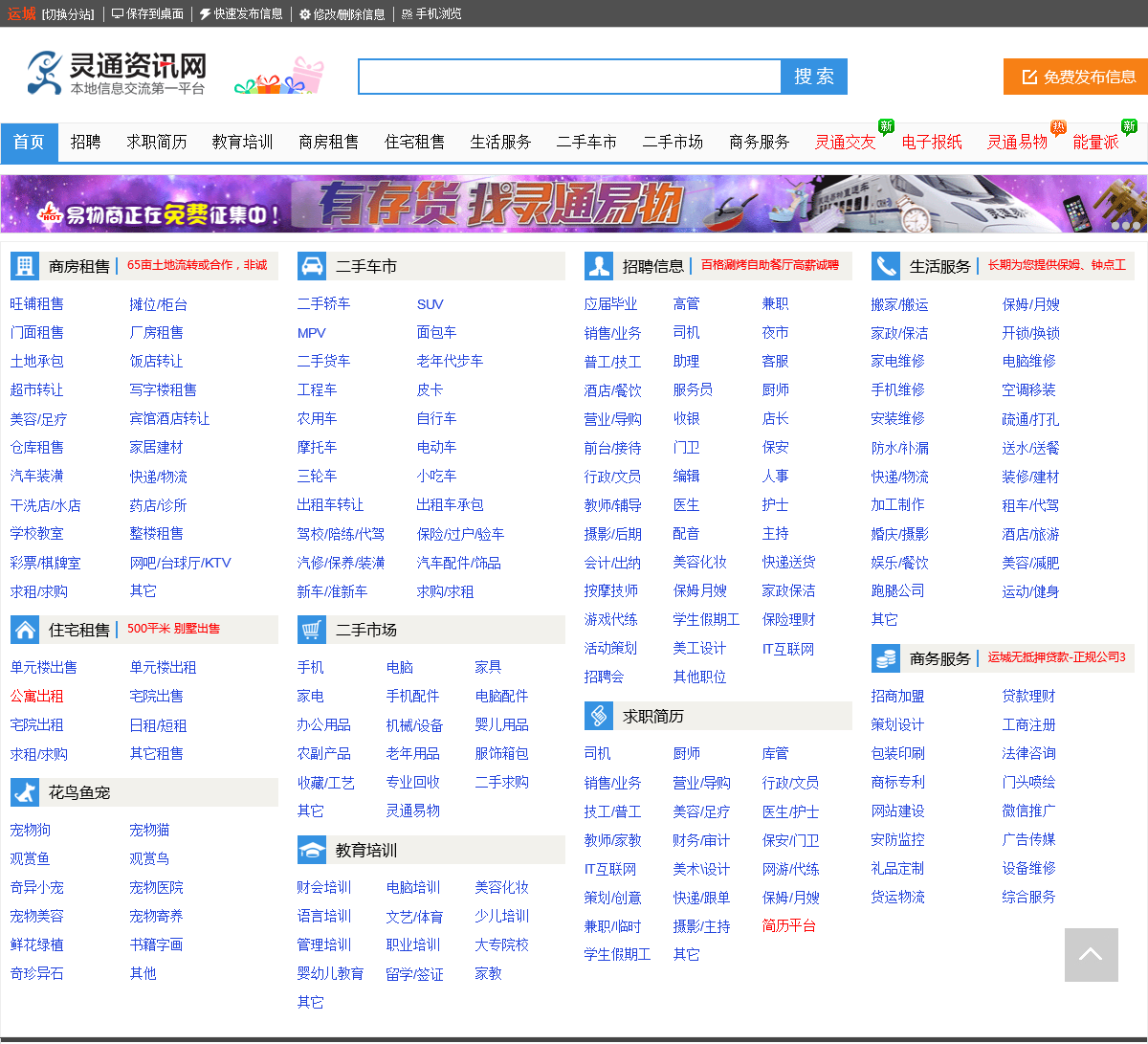This screenshot has height=1044, width=1148.
Task: Click the 搜索 search button
Action: coord(814,77)
